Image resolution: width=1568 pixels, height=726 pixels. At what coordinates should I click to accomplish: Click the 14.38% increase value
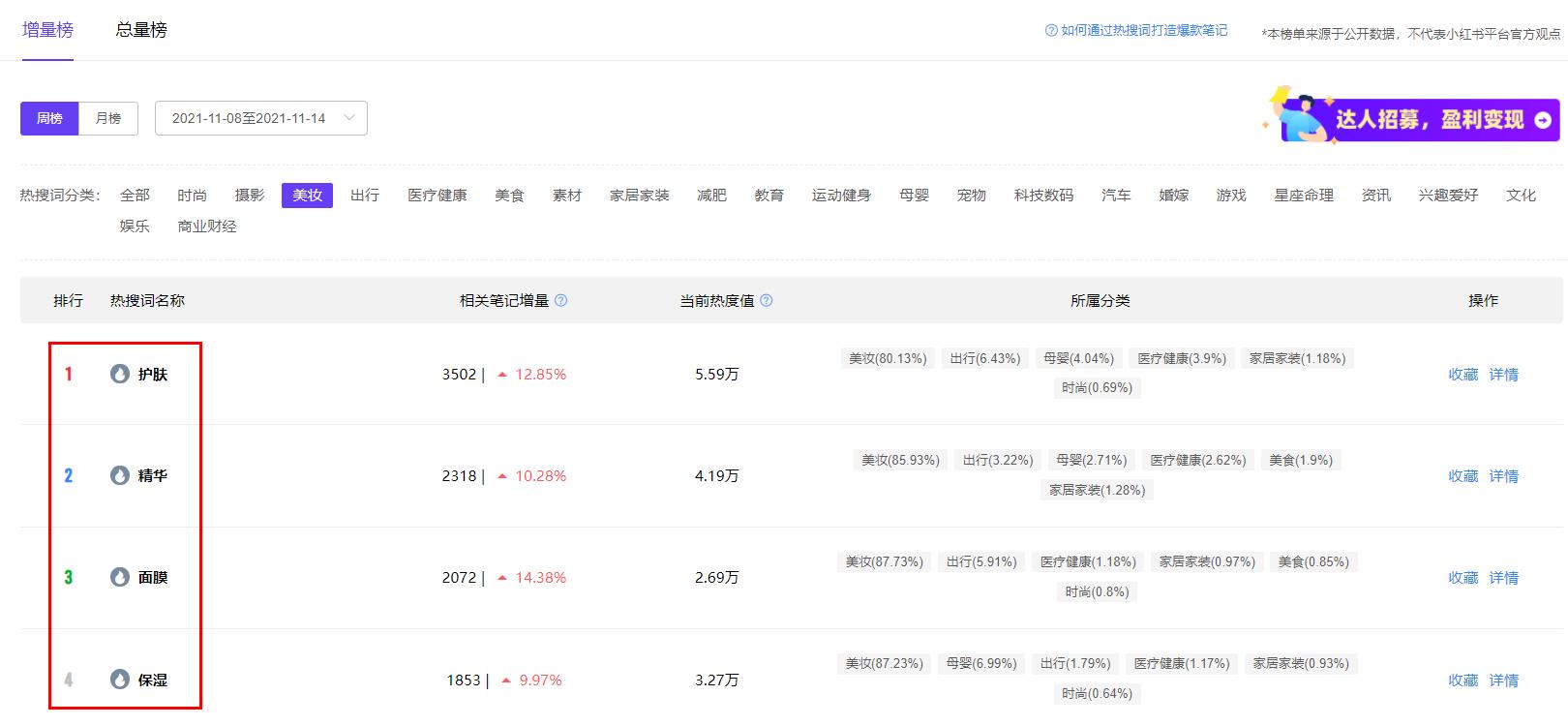point(541,578)
